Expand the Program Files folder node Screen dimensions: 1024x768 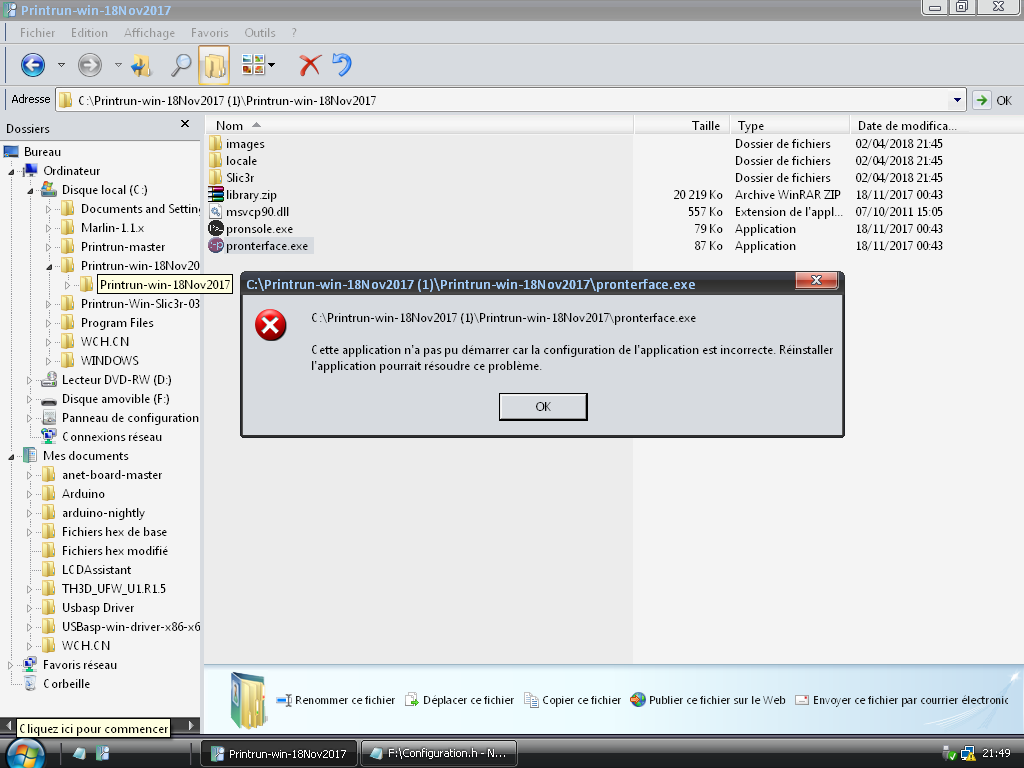tap(49, 323)
